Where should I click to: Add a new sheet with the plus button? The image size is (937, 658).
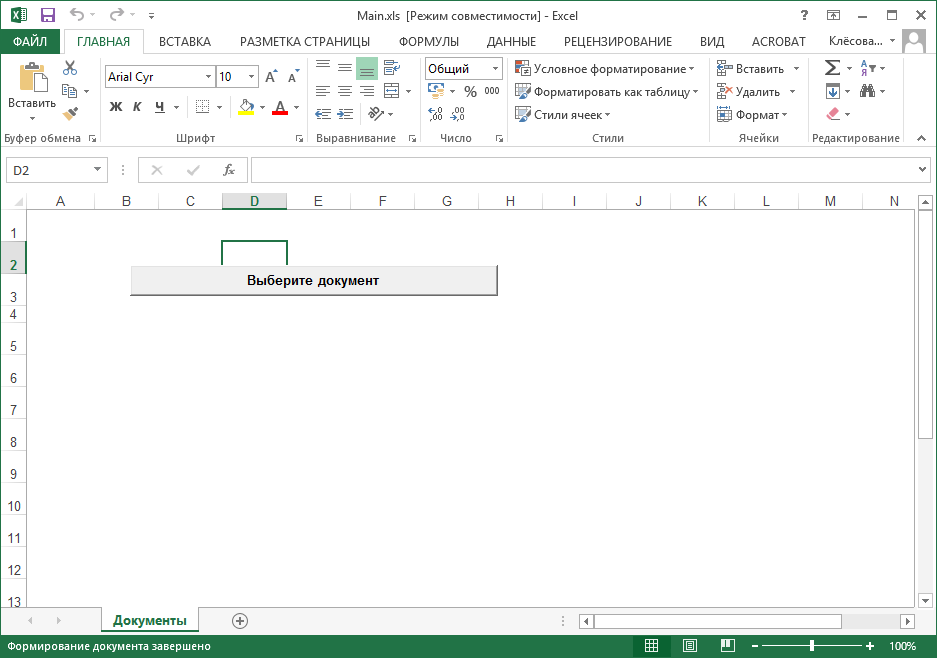click(x=240, y=621)
